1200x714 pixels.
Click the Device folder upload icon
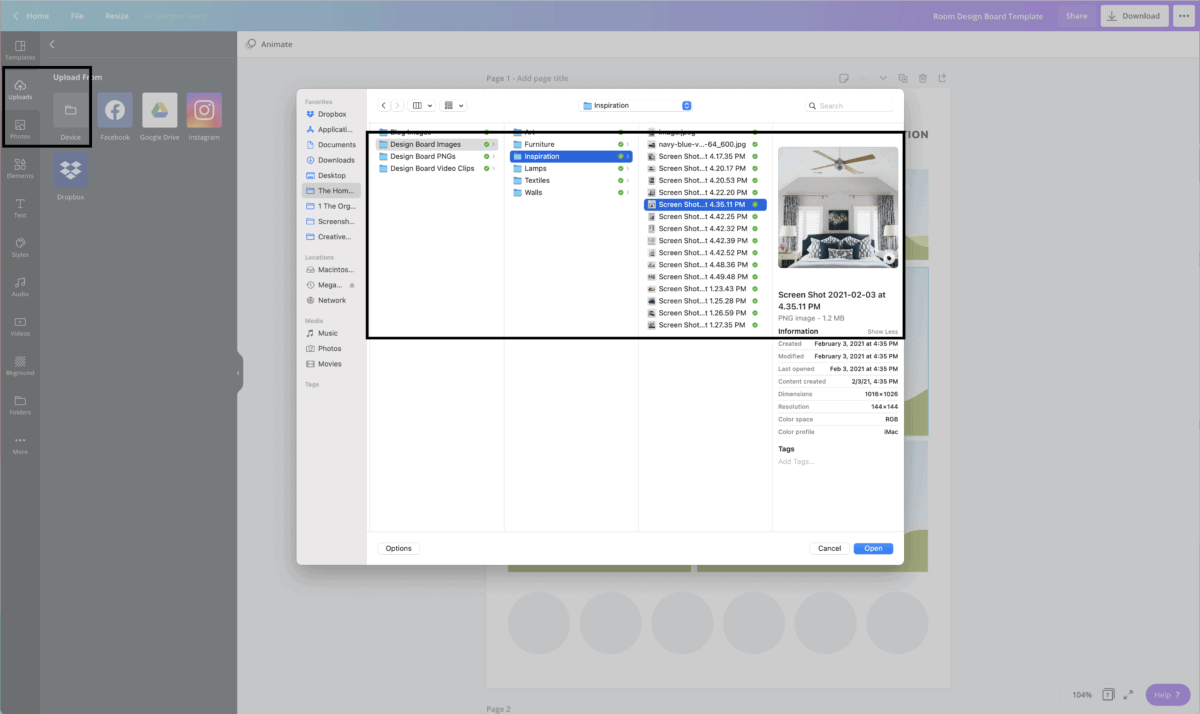(x=70, y=110)
